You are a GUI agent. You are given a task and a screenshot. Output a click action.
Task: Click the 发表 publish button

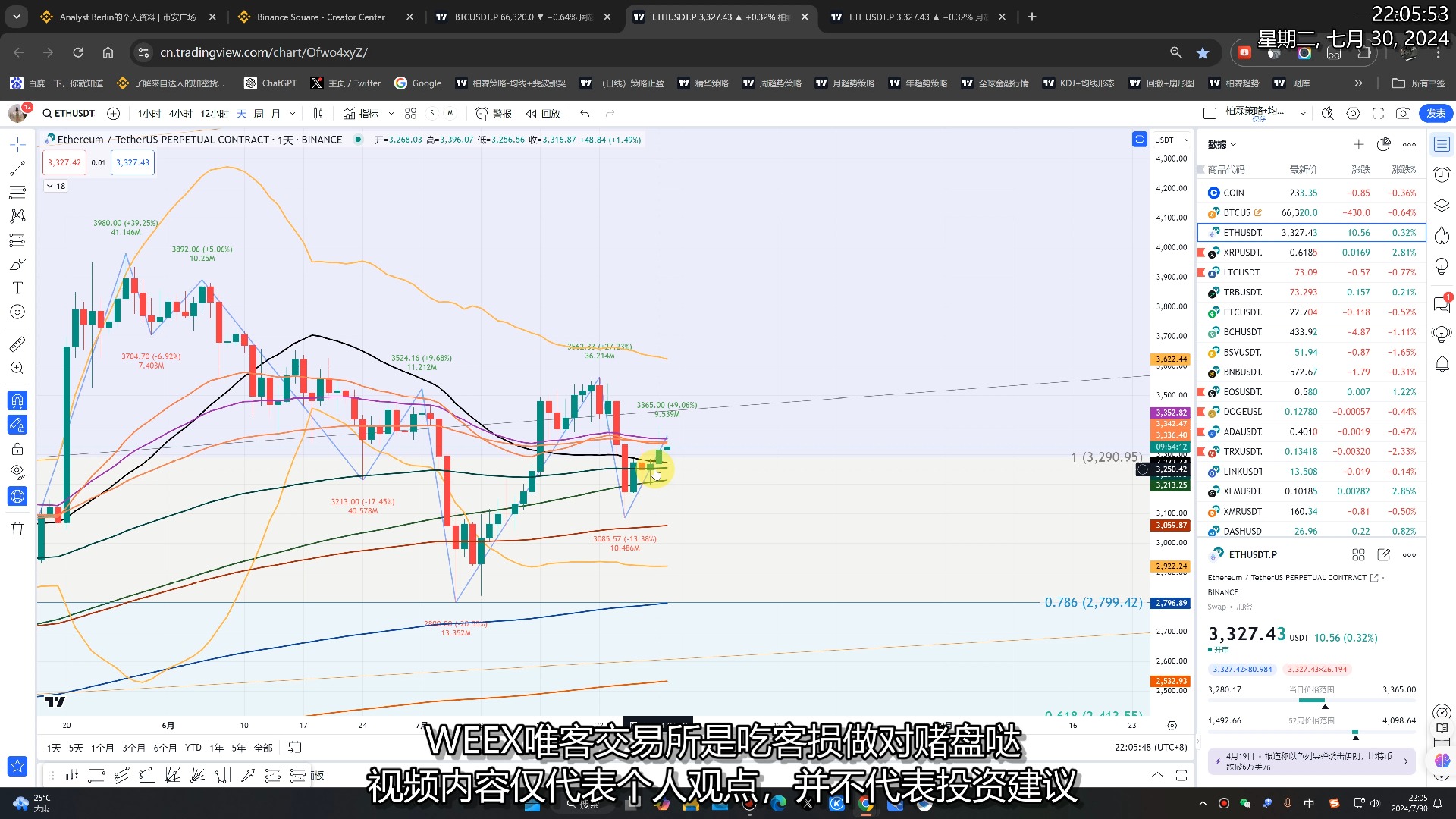1436,114
